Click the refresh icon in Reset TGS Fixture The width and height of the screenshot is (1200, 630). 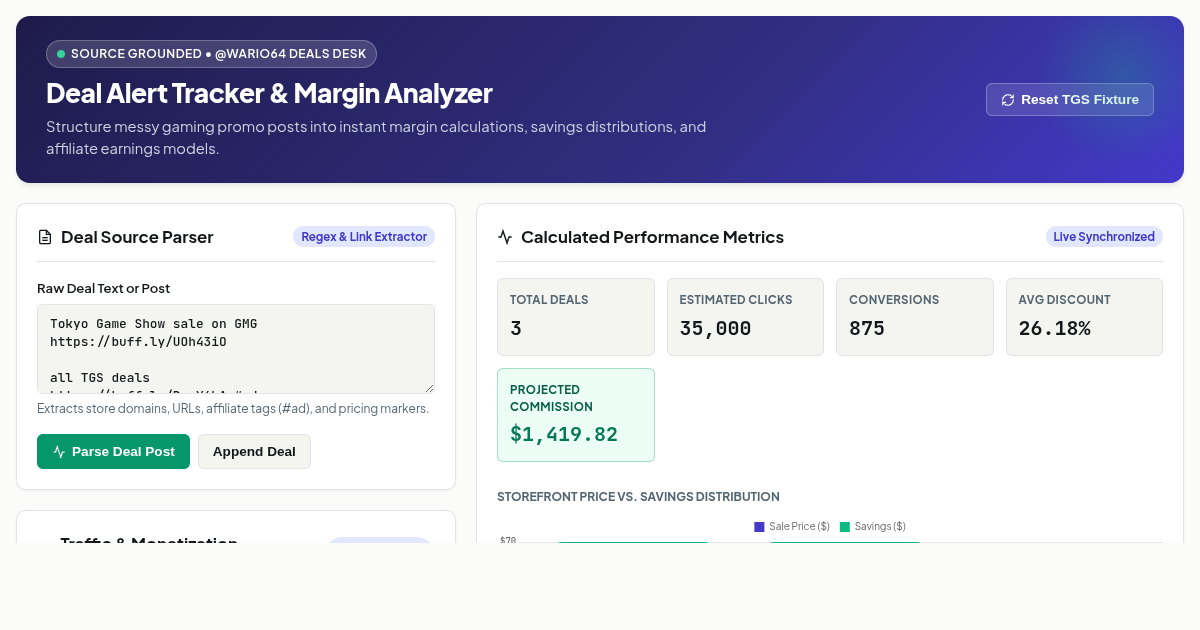[x=1008, y=100]
